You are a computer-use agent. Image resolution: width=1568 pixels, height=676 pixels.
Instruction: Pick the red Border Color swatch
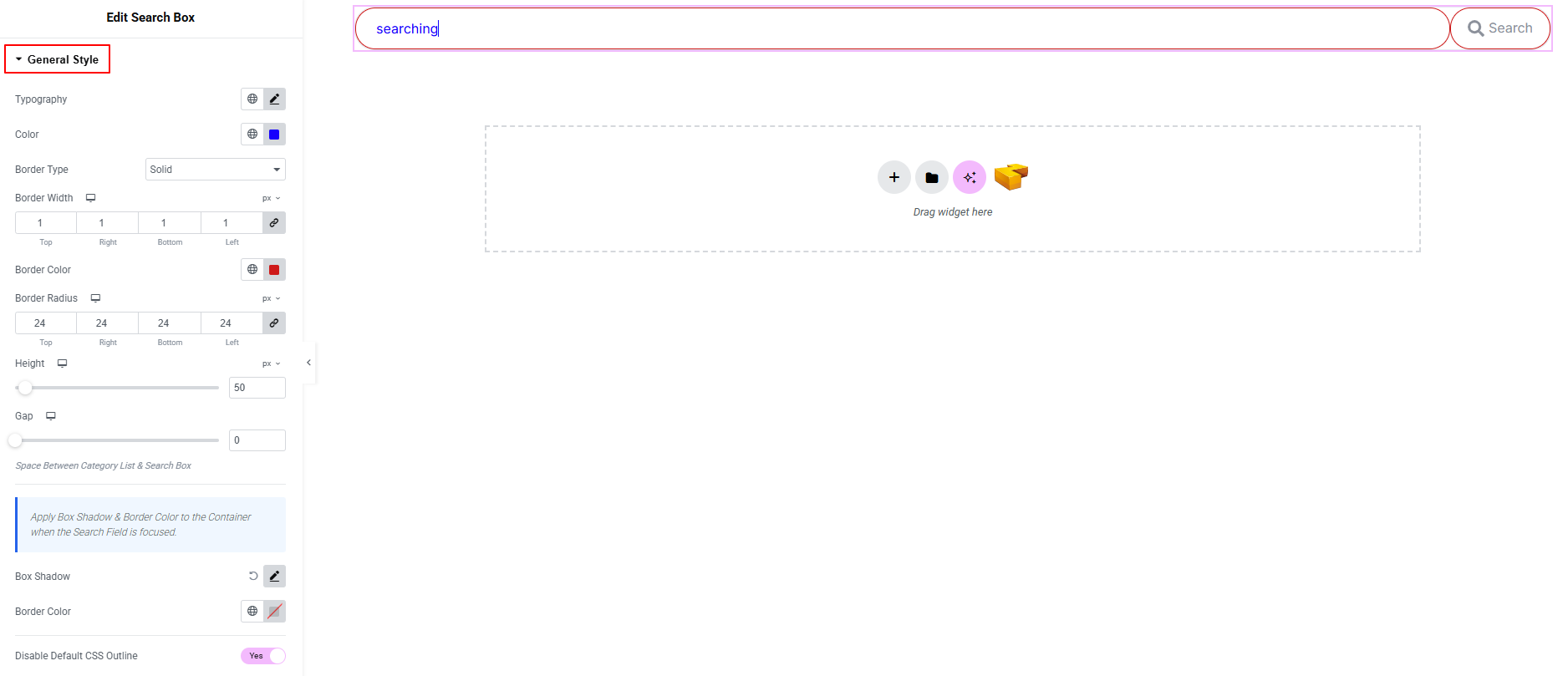point(274,270)
